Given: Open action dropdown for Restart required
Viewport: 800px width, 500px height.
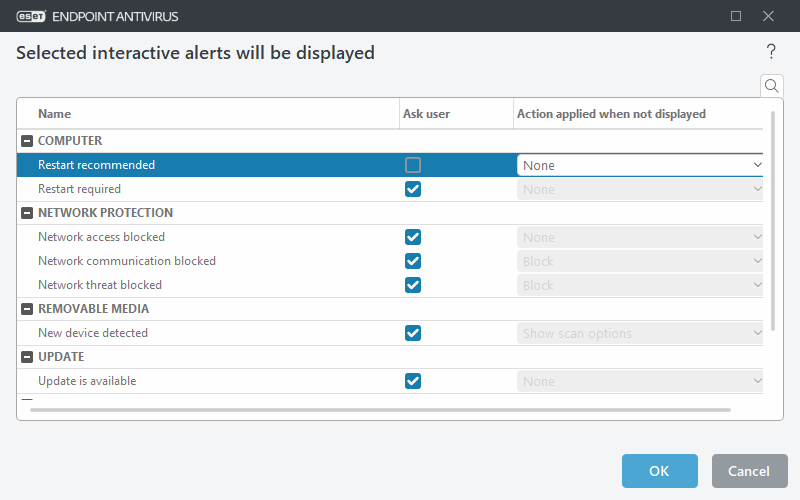Looking at the screenshot, I should [640, 189].
